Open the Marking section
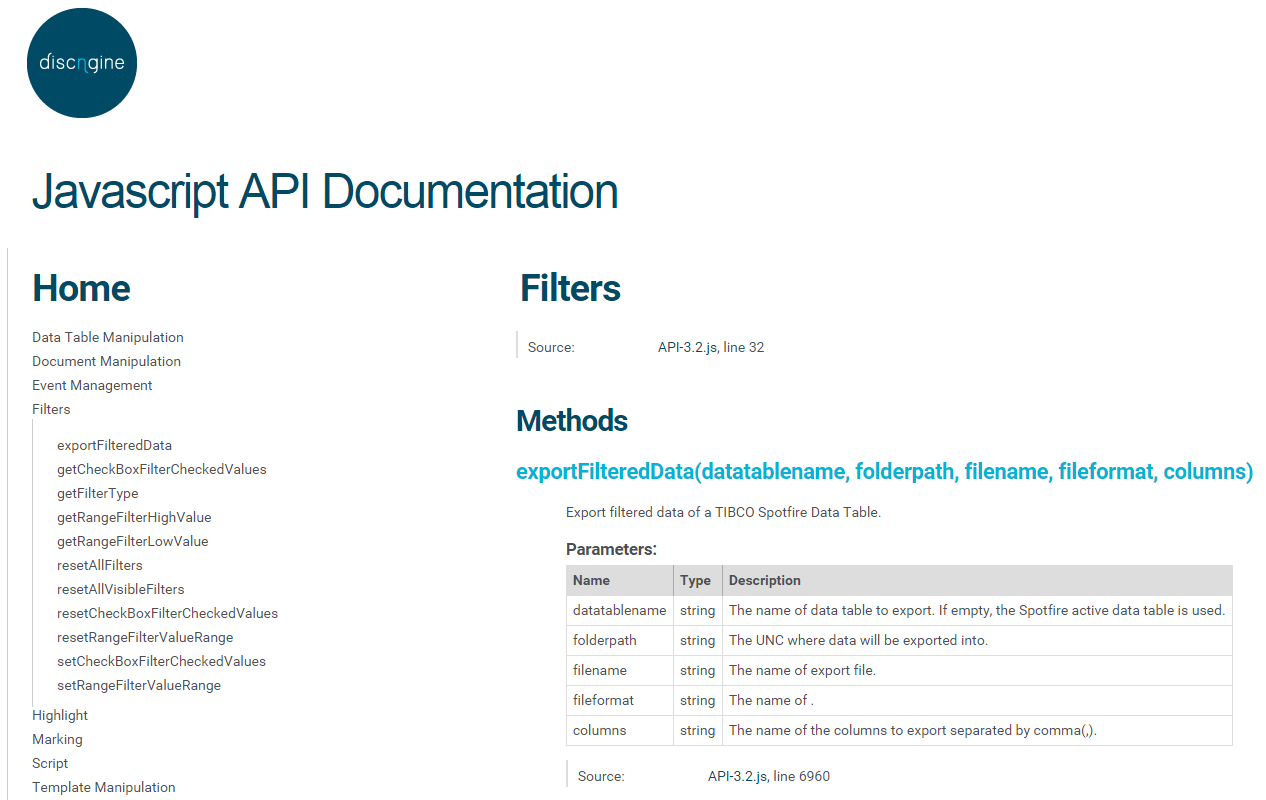 [57, 739]
